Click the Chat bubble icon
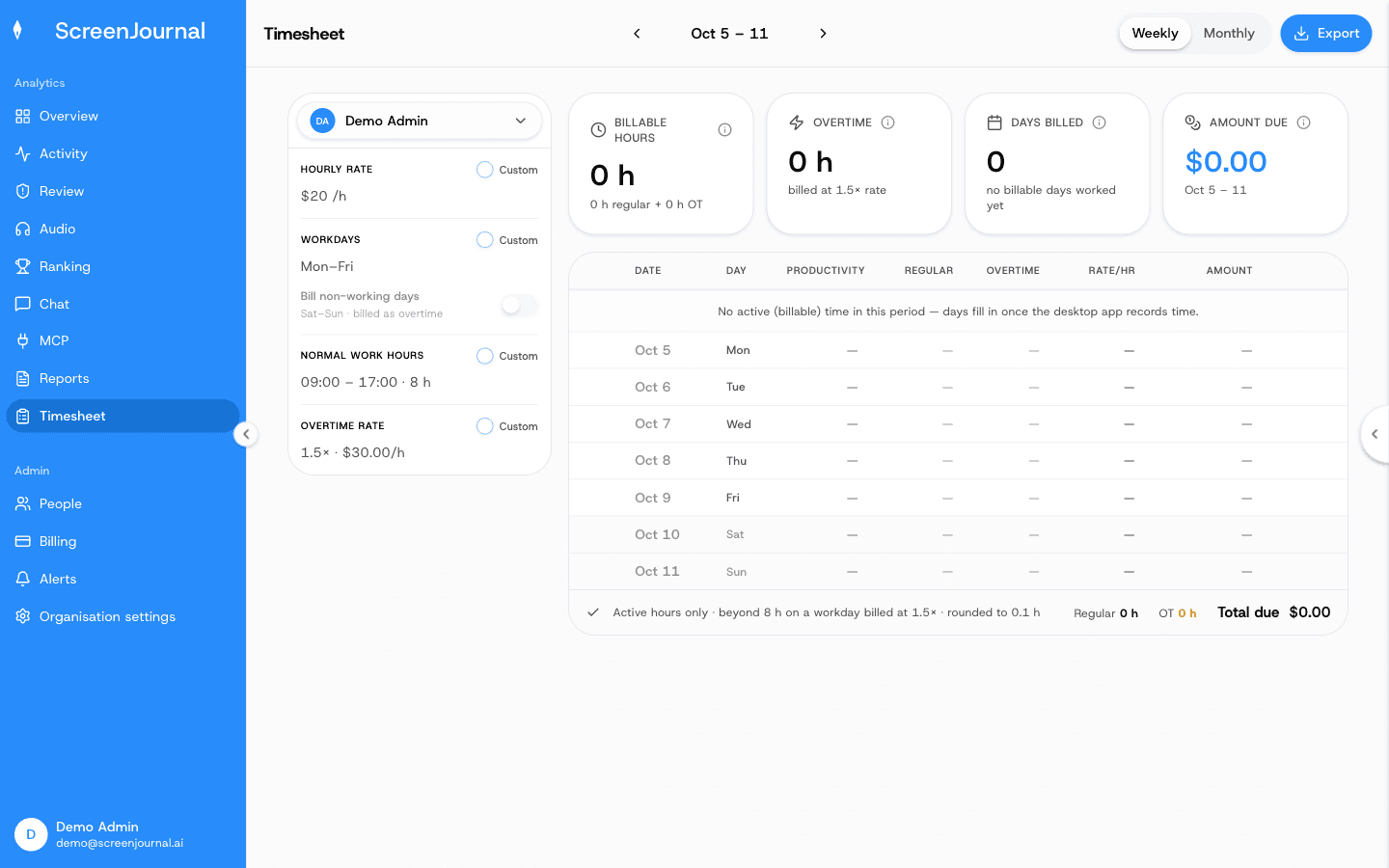This screenshot has width=1389, height=868. coord(23,304)
